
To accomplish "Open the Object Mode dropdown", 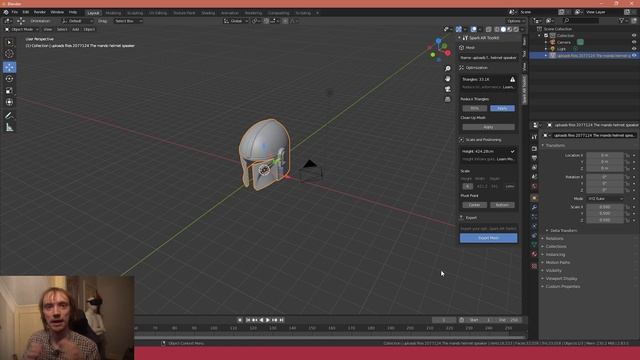I will coord(22,29).
